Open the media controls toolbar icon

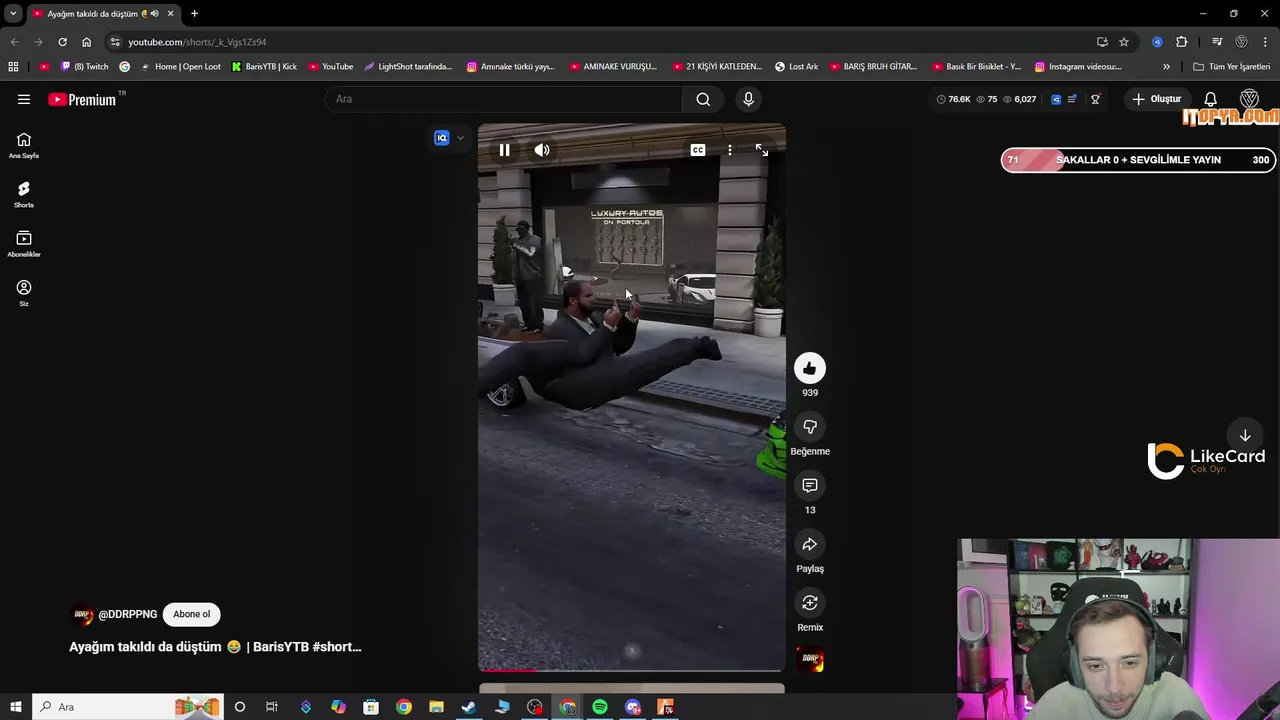1217,42
